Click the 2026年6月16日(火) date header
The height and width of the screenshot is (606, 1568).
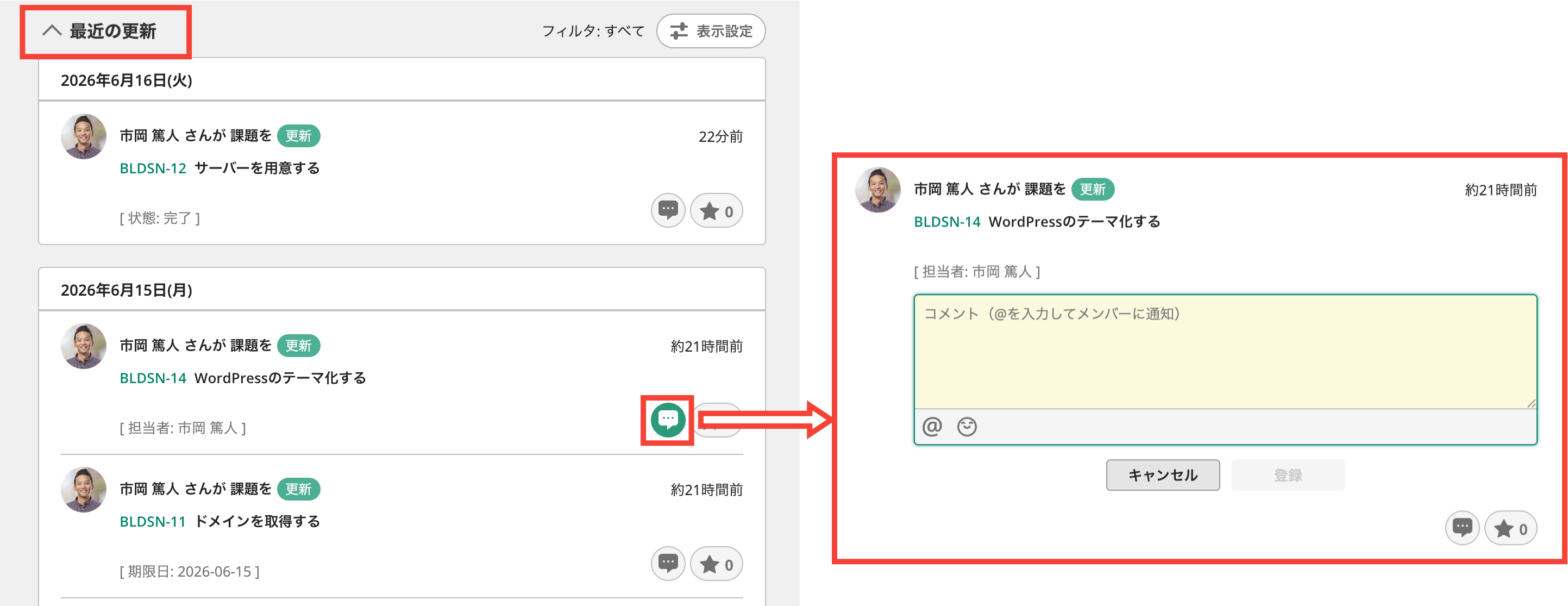click(x=127, y=80)
